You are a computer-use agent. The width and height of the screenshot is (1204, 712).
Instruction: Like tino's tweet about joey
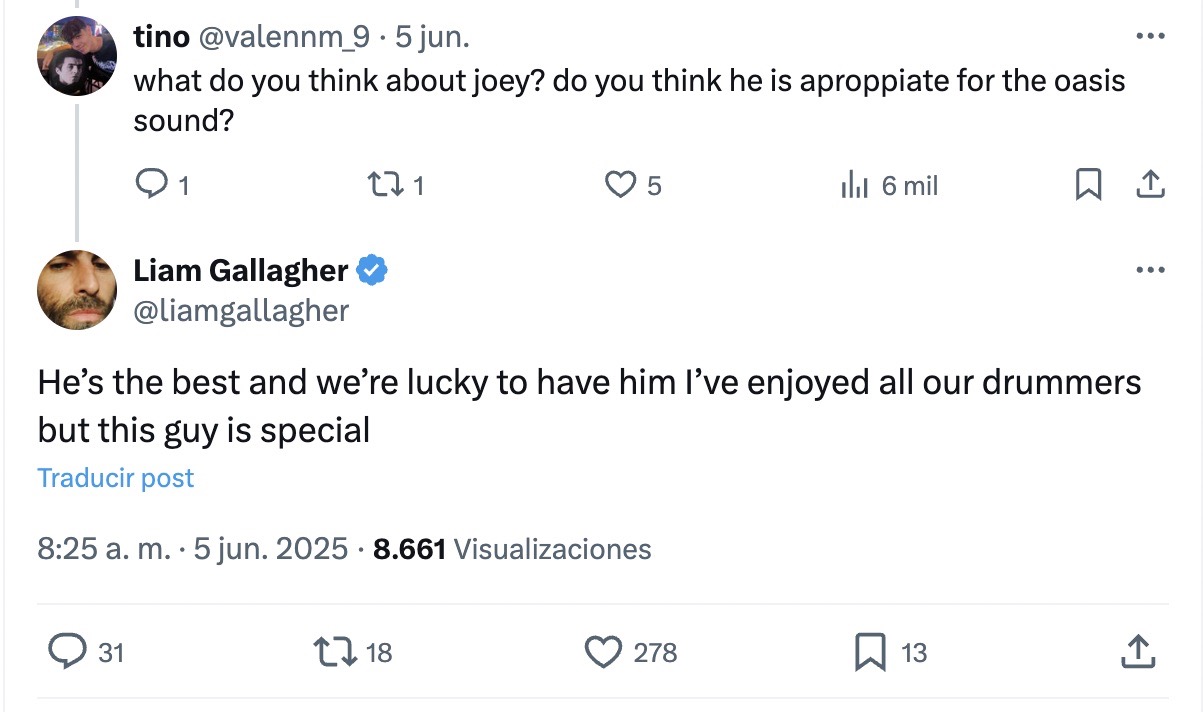(x=621, y=184)
